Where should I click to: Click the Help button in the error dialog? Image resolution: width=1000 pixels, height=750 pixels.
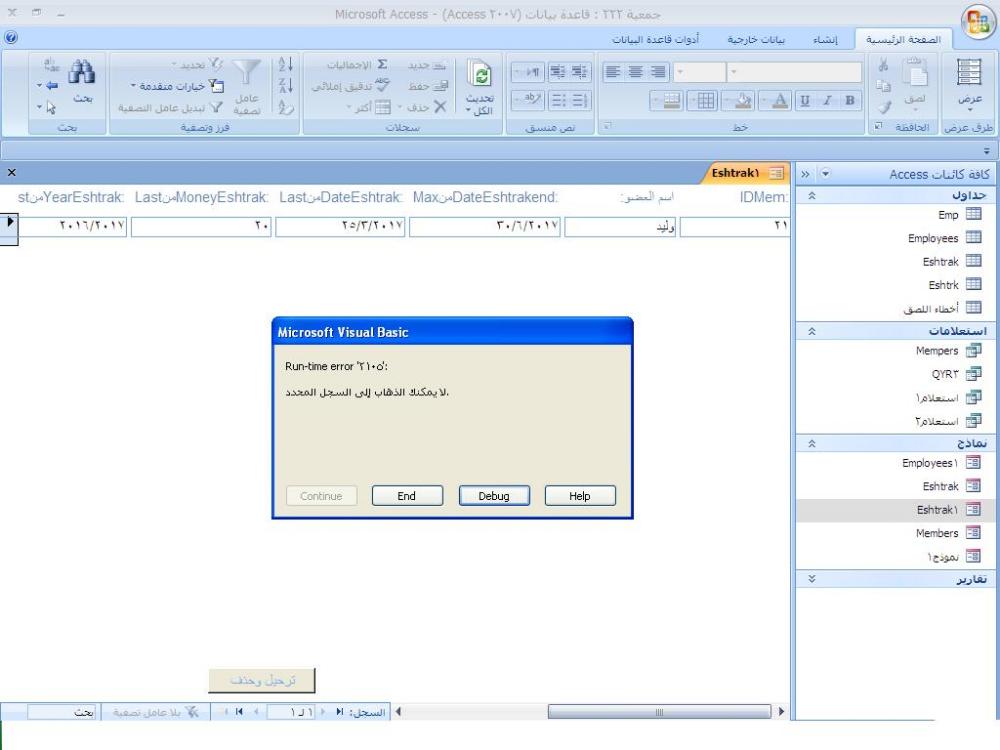[x=580, y=496]
